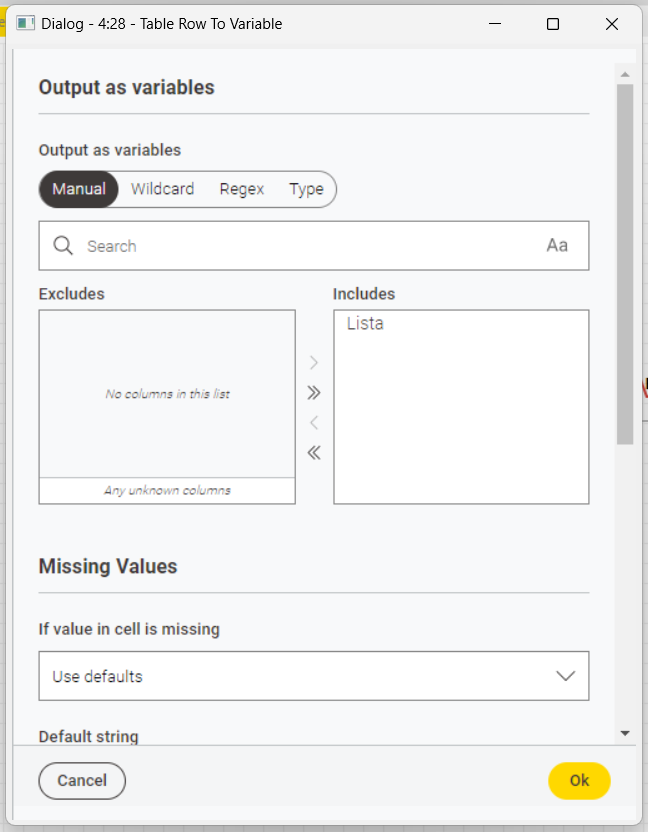Click the scrollbar up arrow

pyautogui.click(x=625, y=75)
